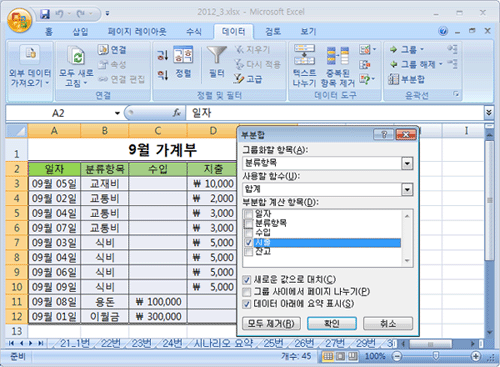Sort ascending with the top sort icon
Viewport: 500px width, 367px height.
tap(163, 55)
